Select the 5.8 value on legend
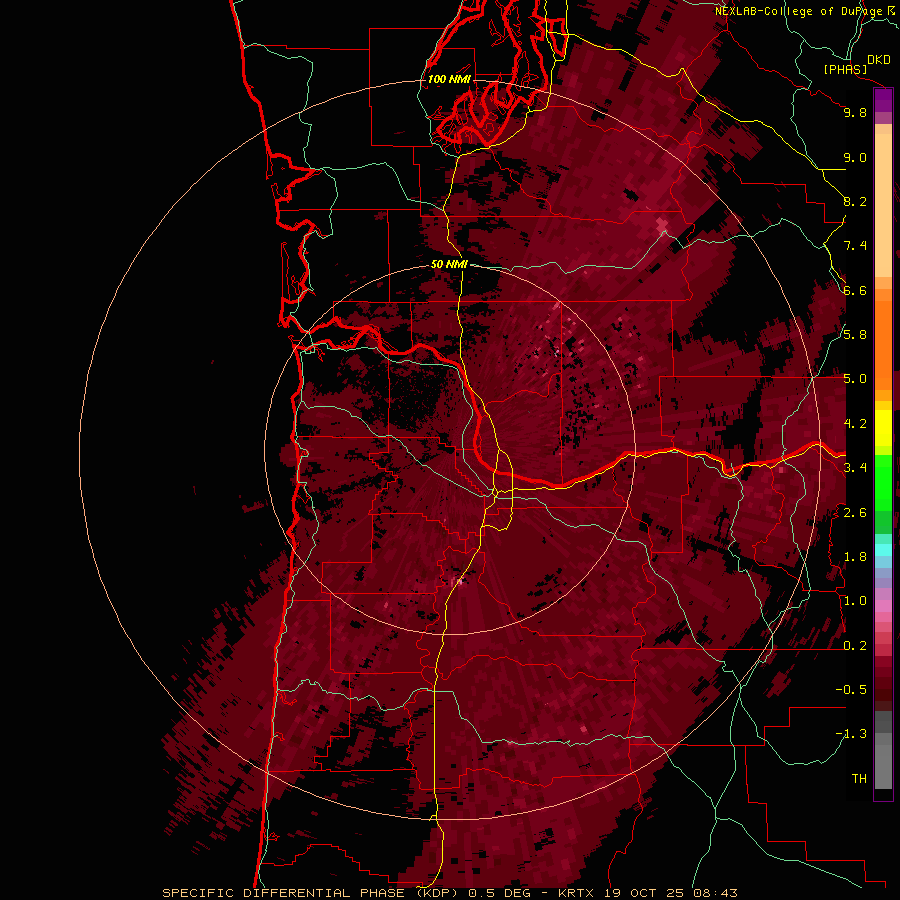The width and height of the screenshot is (900, 900). tap(855, 335)
